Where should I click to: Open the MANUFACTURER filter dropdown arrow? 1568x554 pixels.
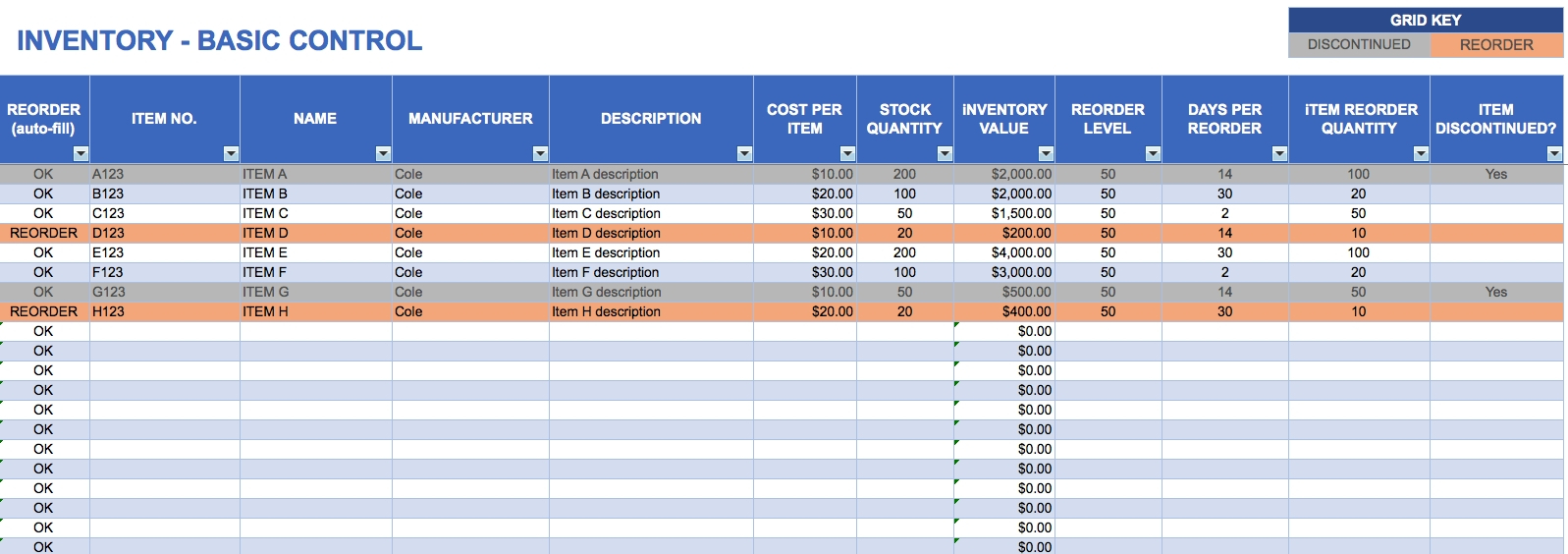(x=540, y=153)
